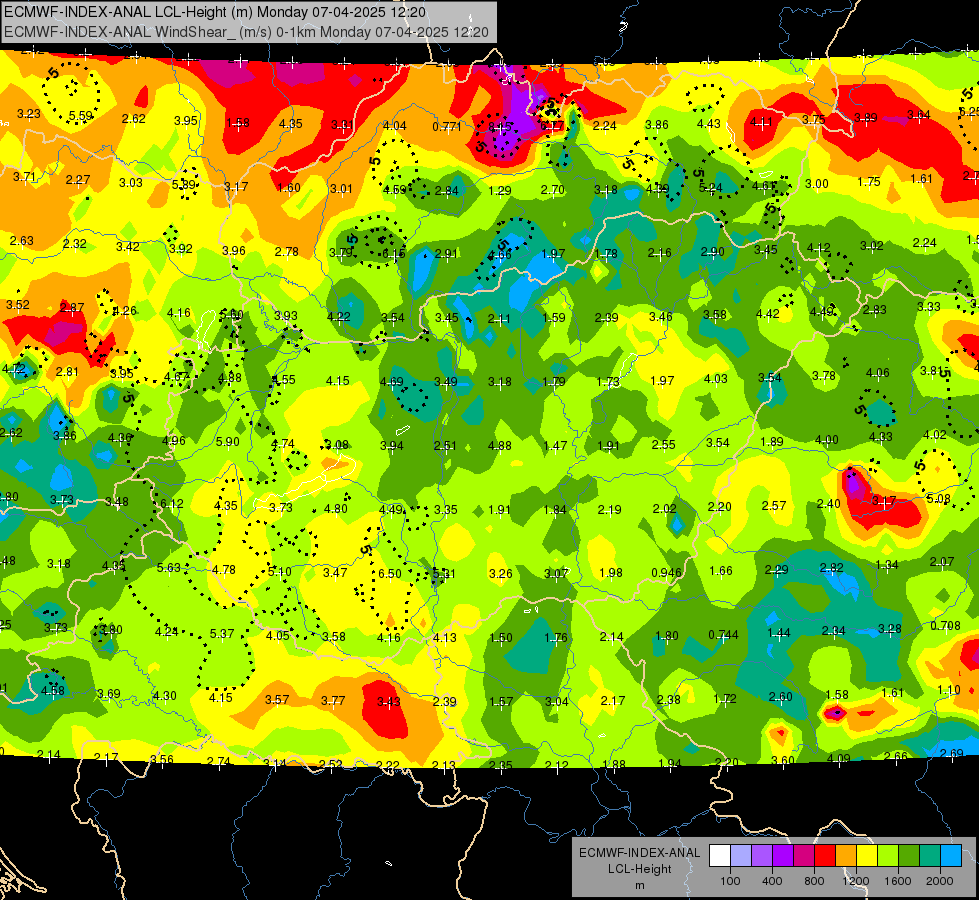The image size is (979, 900).
Task: Click wind shear value 0.744
Action: tap(723, 635)
